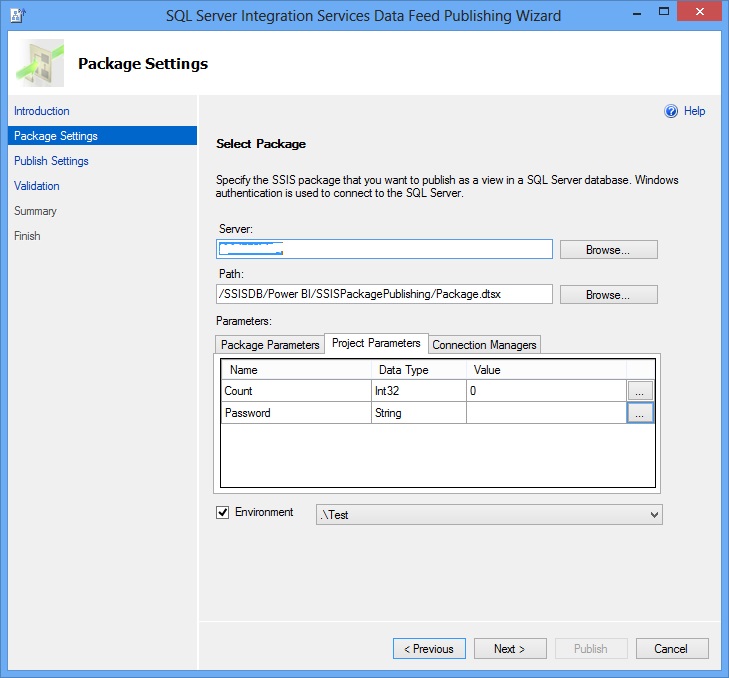The image size is (729, 678).
Task: Click the blue Help question-mark icon
Action: 671,111
